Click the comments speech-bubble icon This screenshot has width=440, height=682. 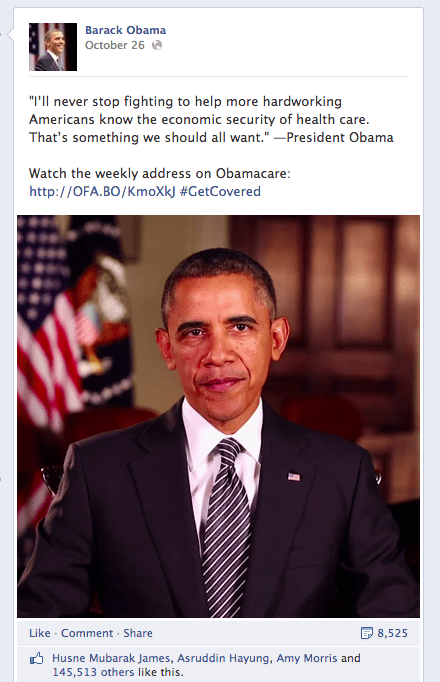367,633
